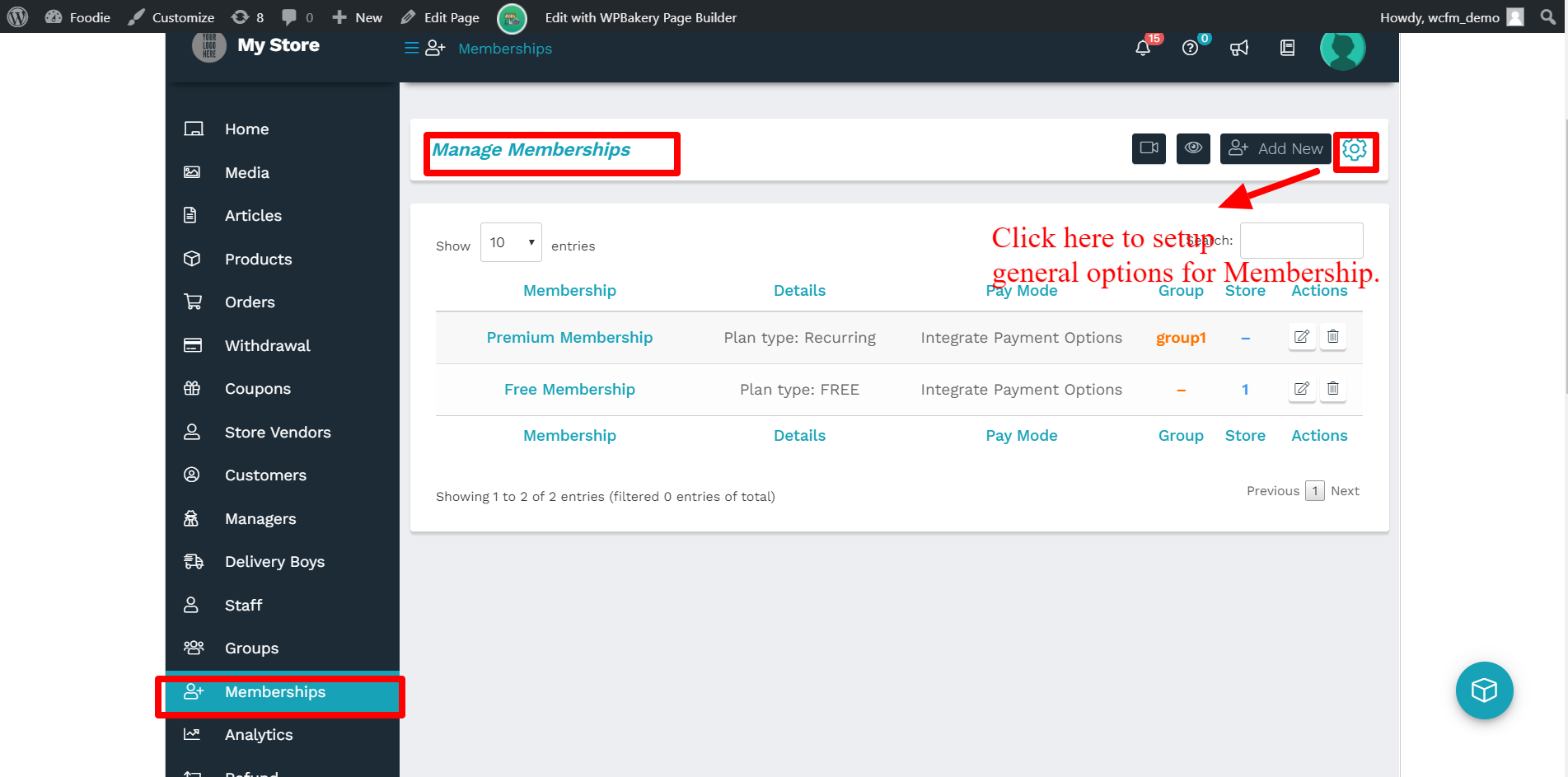This screenshot has width=1568, height=777.
Task: Click the knowledgebase book icon
Action: (1287, 49)
